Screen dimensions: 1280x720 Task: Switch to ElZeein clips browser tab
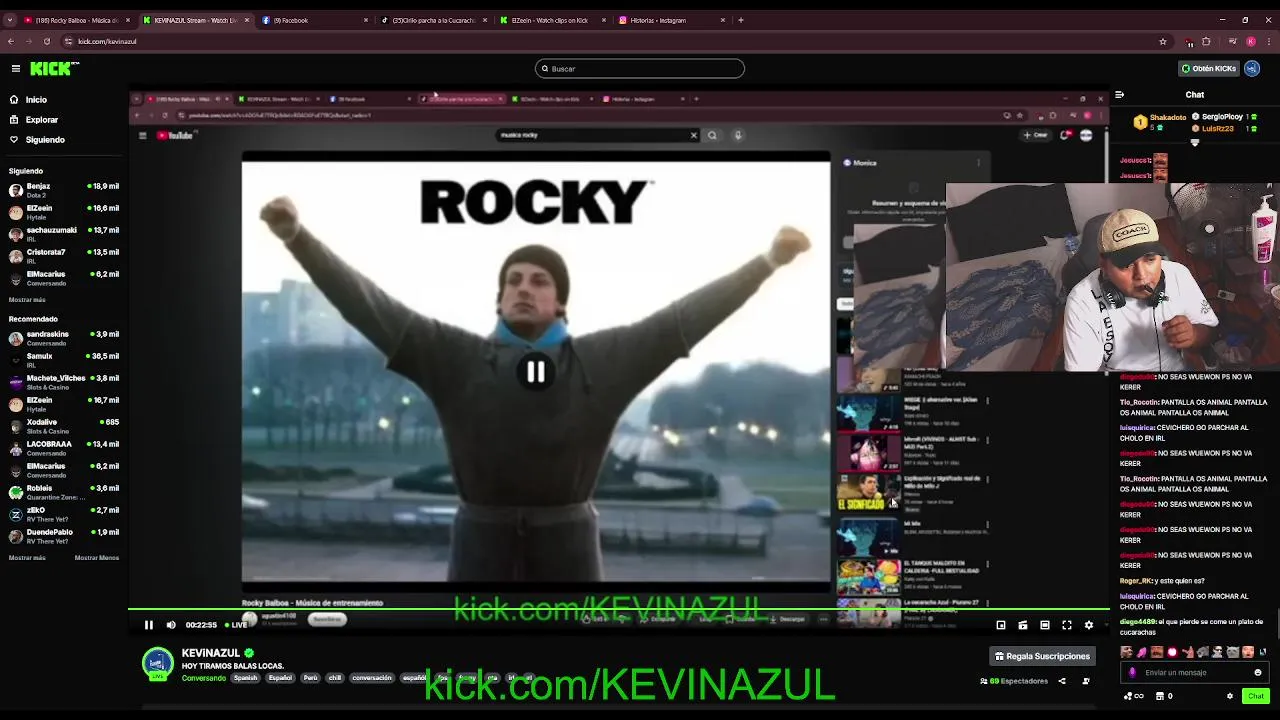pyautogui.click(x=551, y=20)
